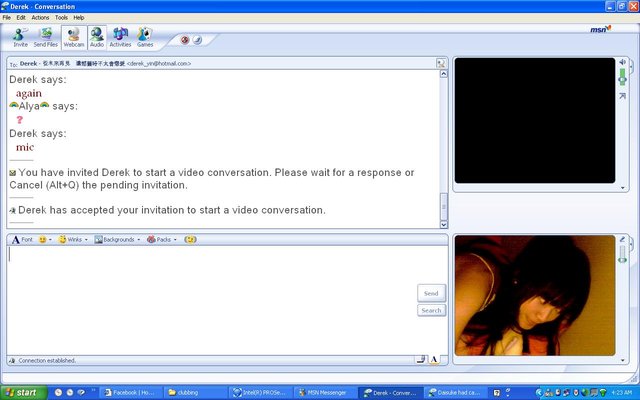
Task: Click the Invite toolbar icon
Action: pyautogui.click(x=20, y=37)
